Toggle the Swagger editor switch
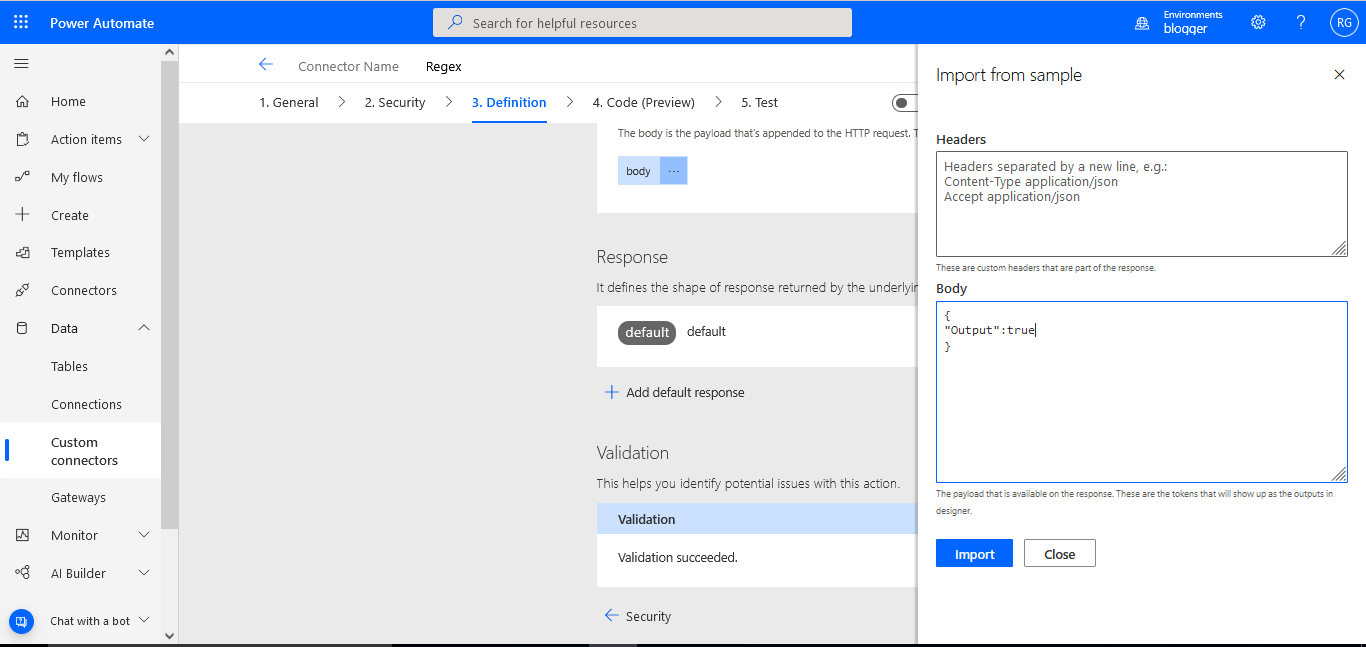1366x647 pixels. [x=905, y=102]
